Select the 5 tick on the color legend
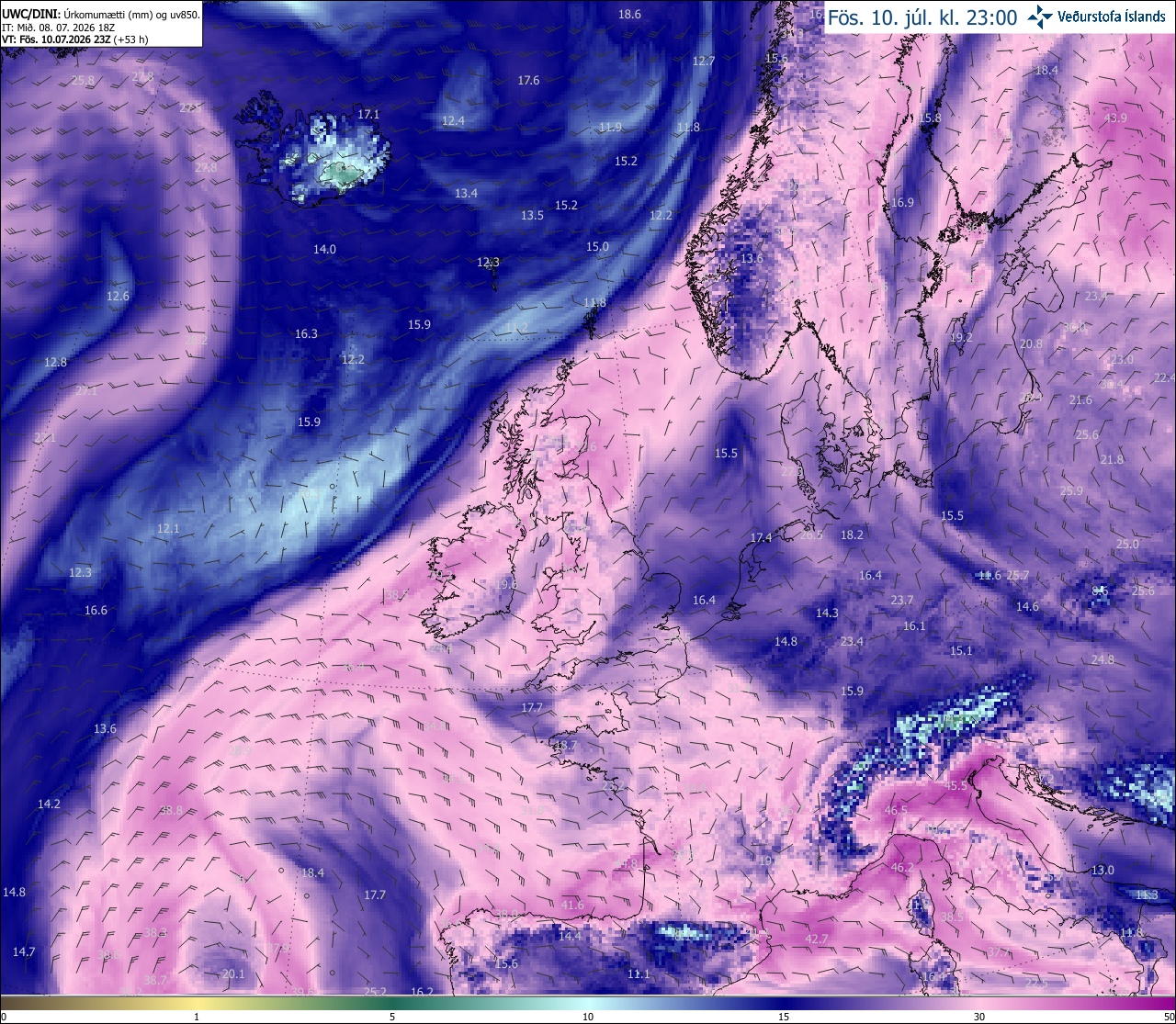The height and width of the screenshot is (1024, 1176). click(392, 1017)
